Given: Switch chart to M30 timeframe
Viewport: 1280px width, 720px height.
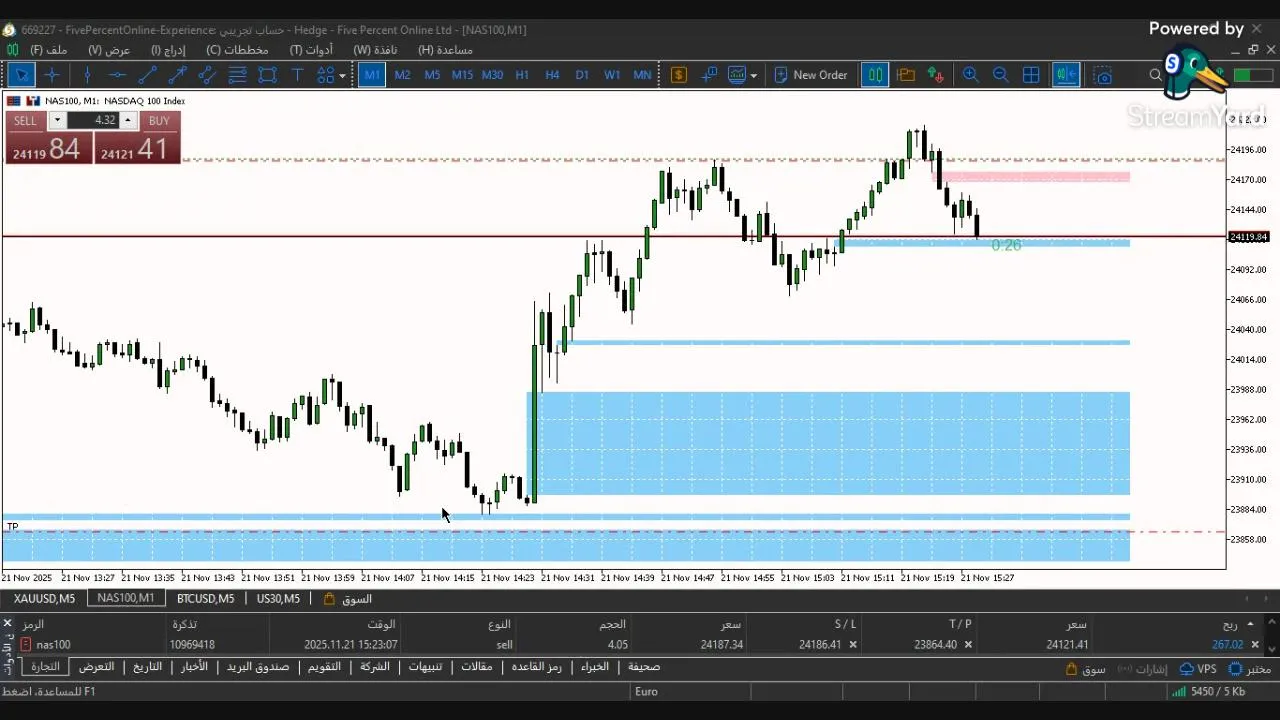Looking at the screenshot, I should pos(492,75).
